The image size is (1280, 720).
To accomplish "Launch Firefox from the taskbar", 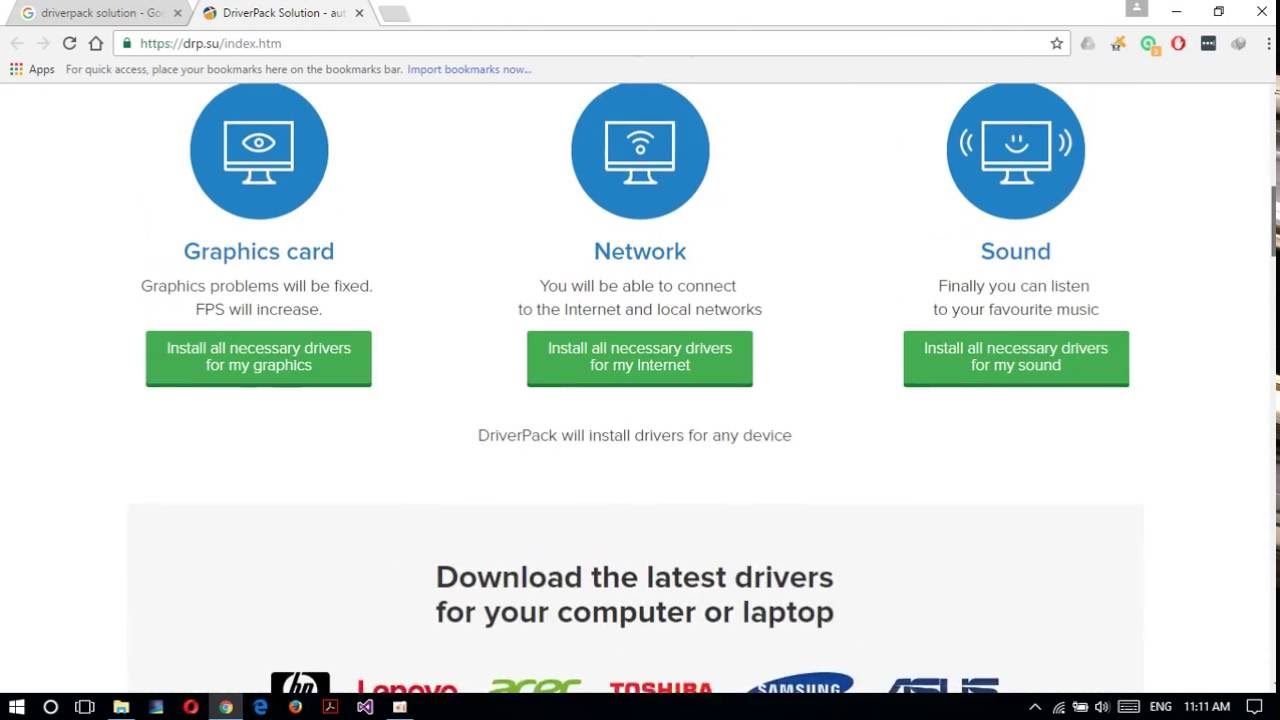I will [x=295, y=706].
